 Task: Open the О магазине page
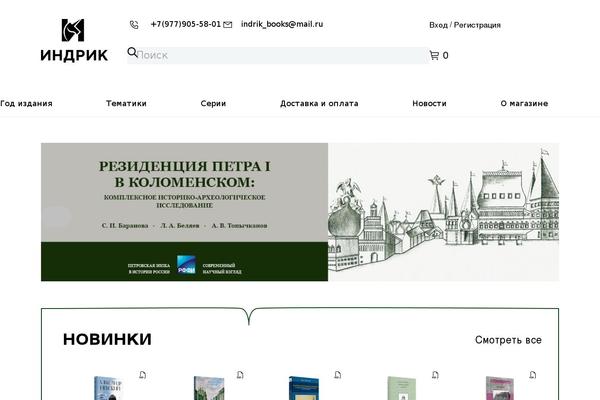524,103
